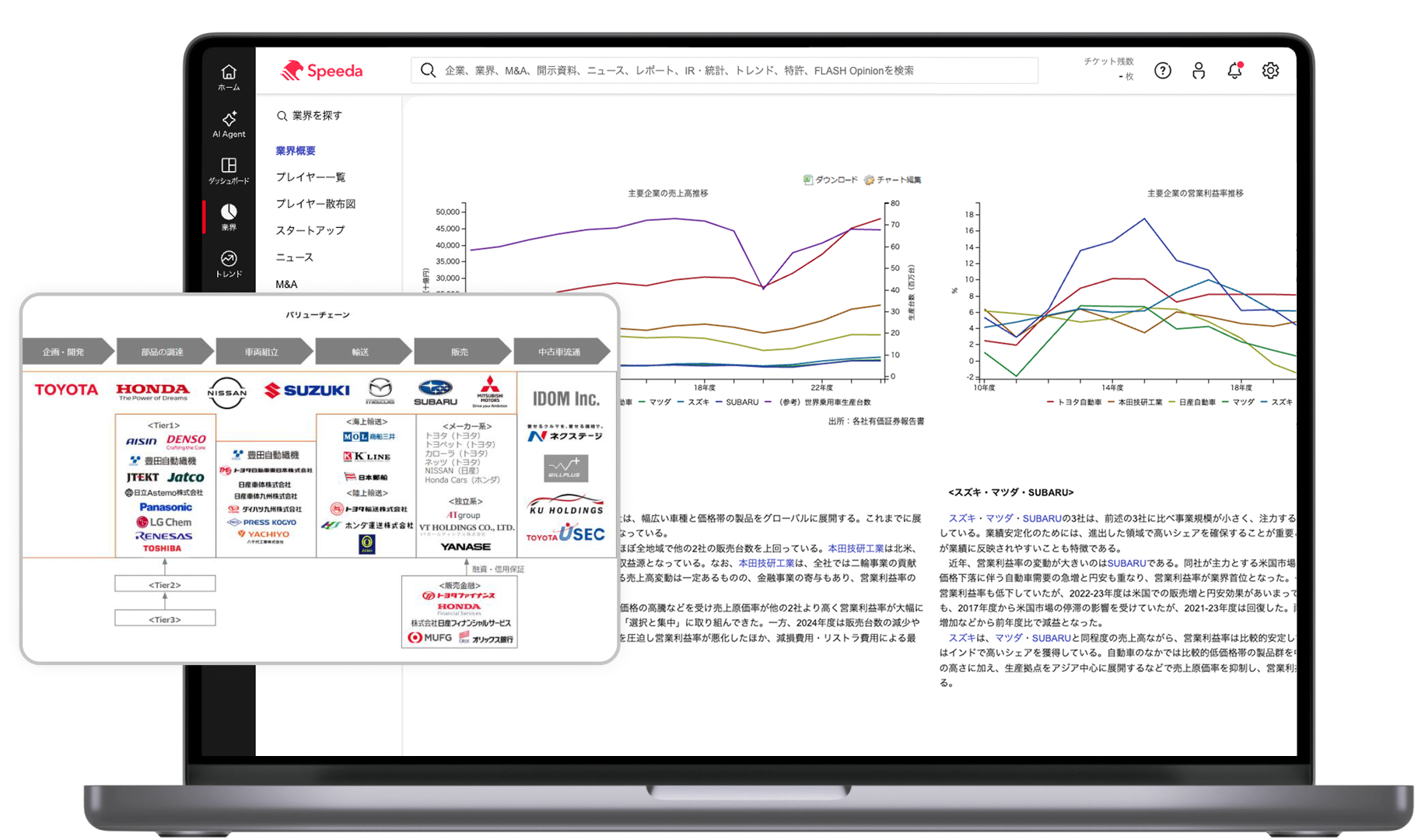Switch to the プレイヤー一覧 section
Image resolution: width=1418 pixels, height=840 pixels.
pyautogui.click(x=311, y=177)
